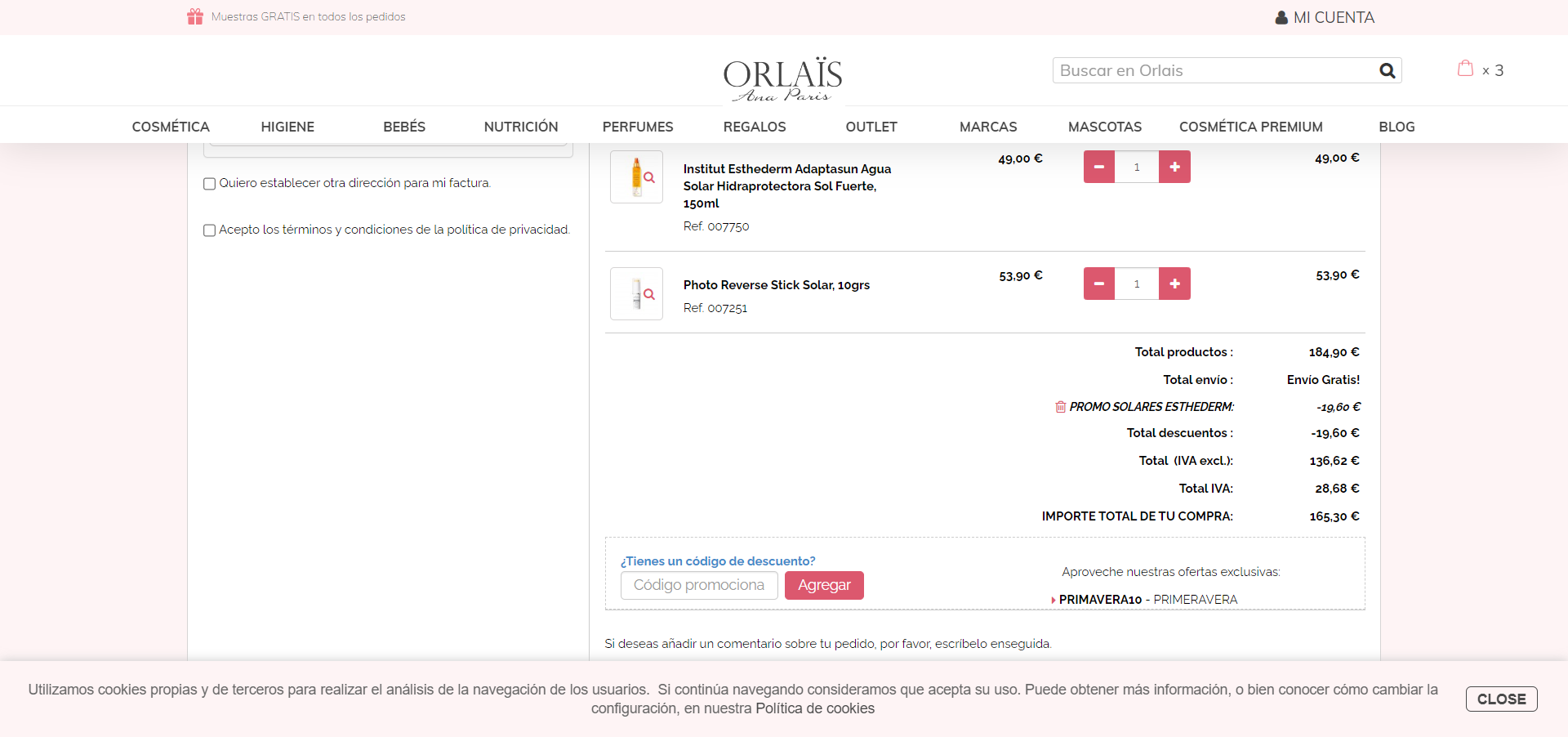
Task: Click the quantity field for Esthederm Adaptasun
Action: (x=1137, y=167)
